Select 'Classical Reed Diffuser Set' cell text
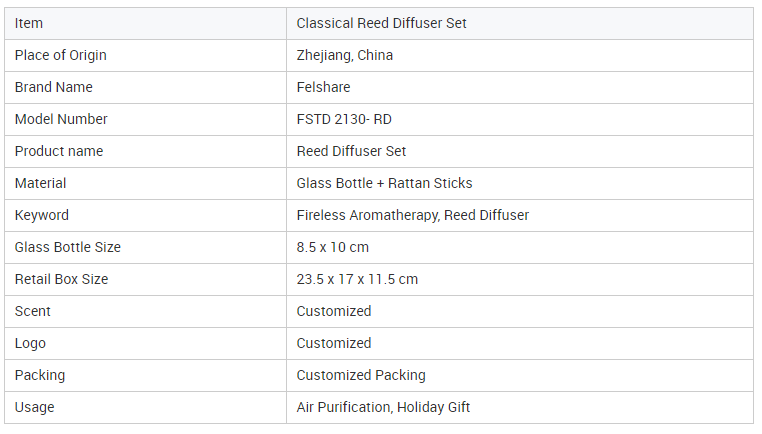Viewport: 762px width, 434px height. coord(381,23)
